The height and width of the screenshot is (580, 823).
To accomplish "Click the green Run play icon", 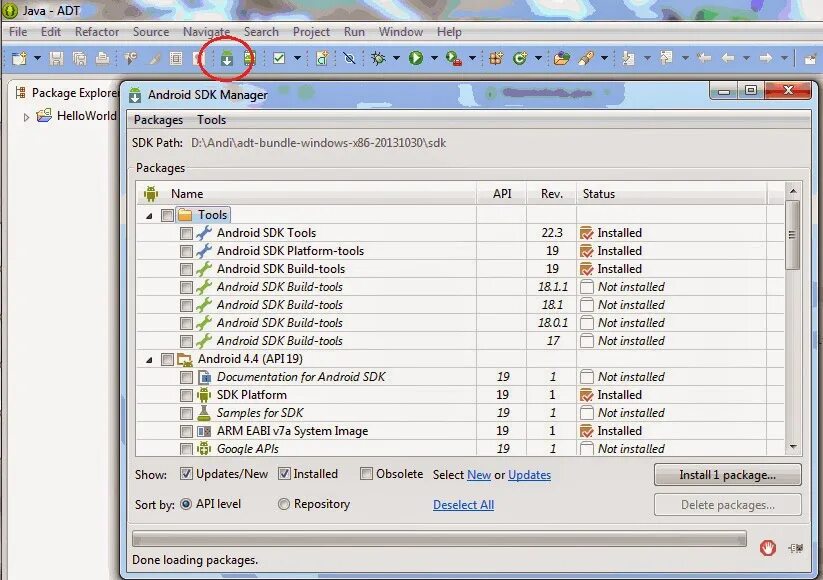I will (x=416, y=58).
